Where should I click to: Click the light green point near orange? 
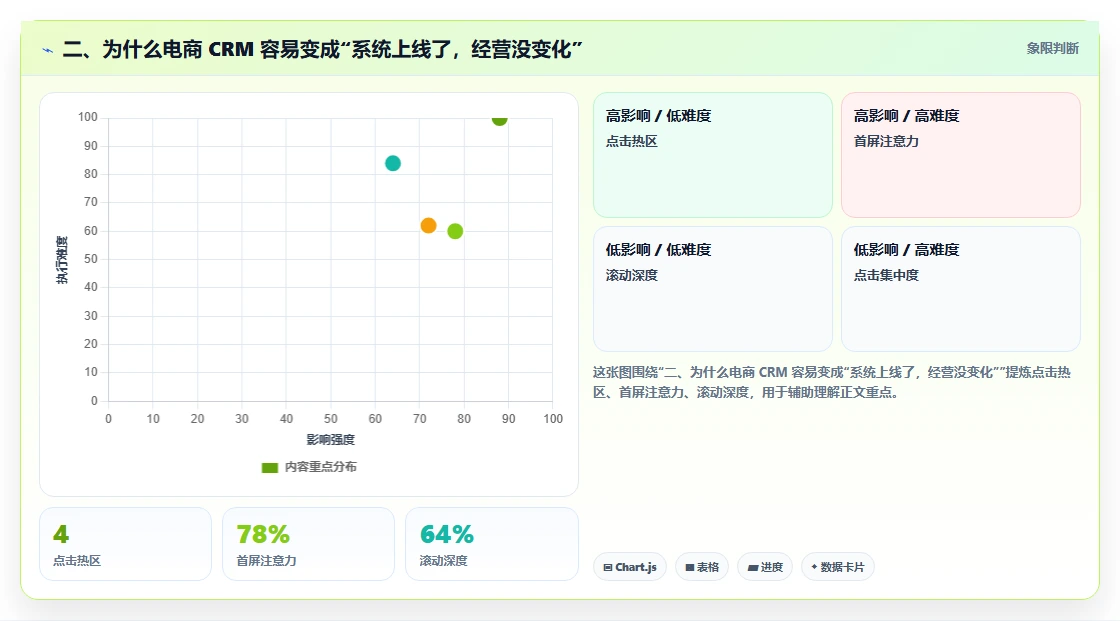[x=455, y=232]
